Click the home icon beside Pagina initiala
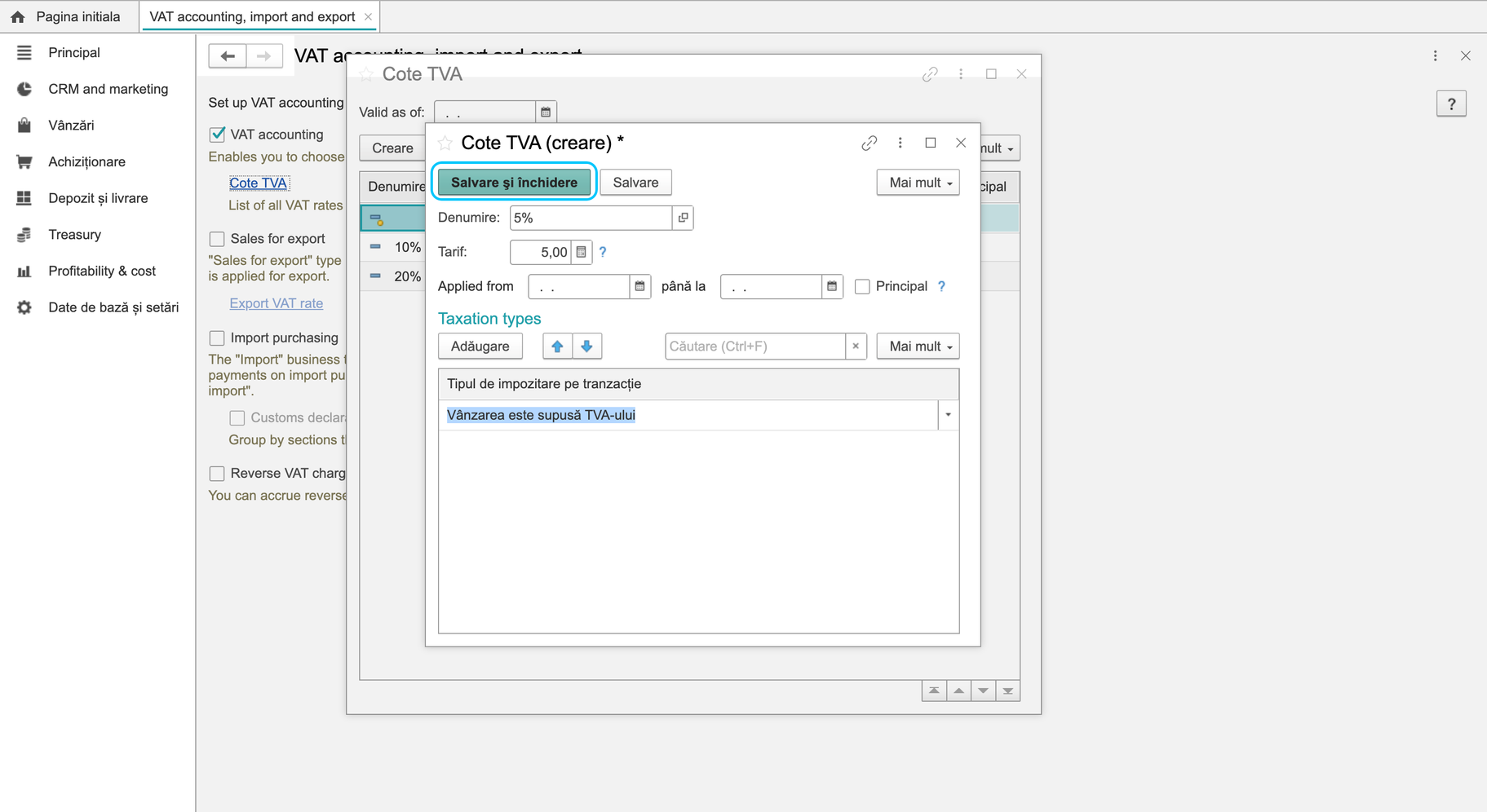The height and width of the screenshot is (812, 1487). [17, 16]
